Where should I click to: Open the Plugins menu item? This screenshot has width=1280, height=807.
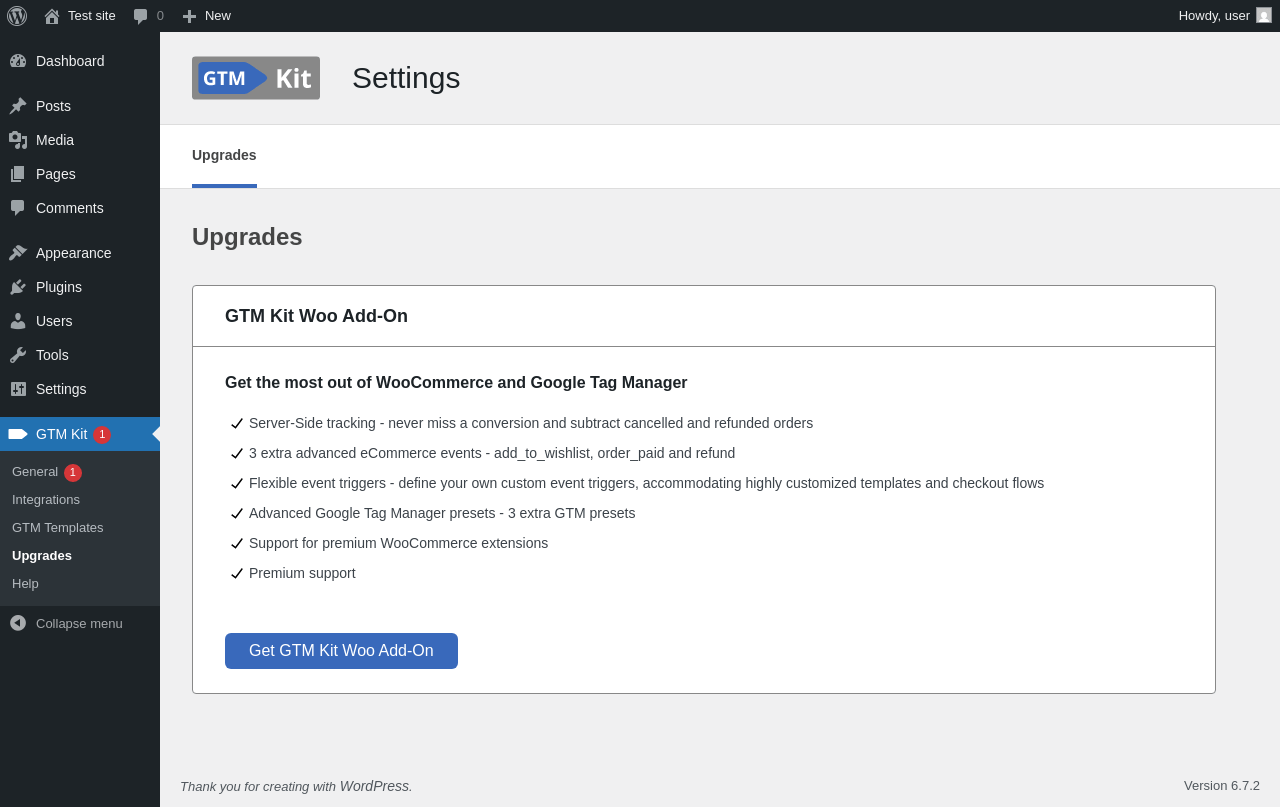[80, 287]
